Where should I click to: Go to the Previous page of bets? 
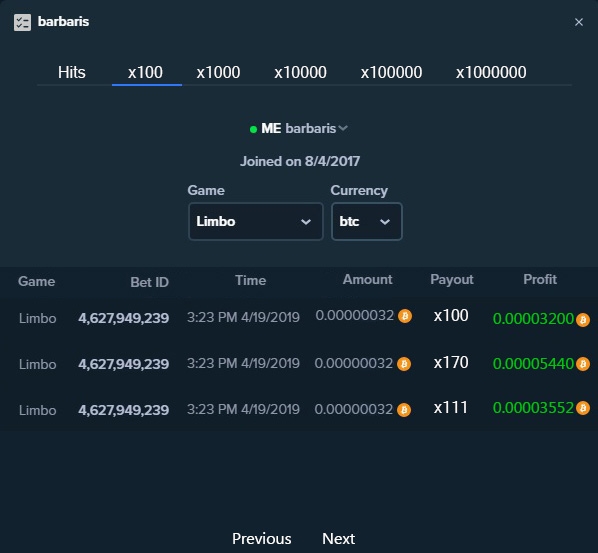pyautogui.click(x=262, y=539)
